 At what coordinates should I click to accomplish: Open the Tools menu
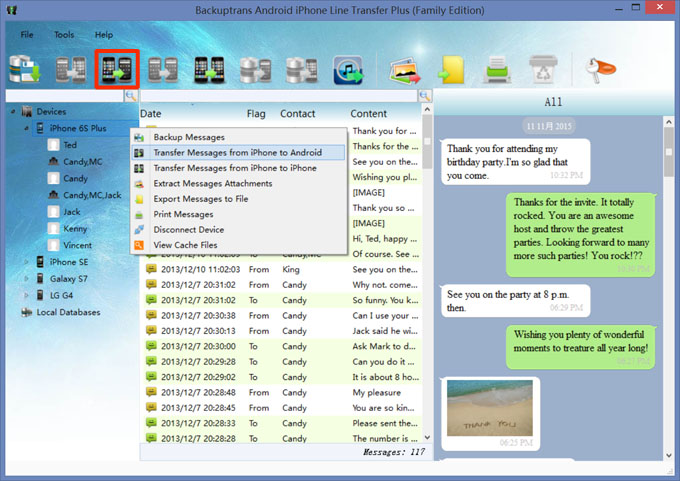point(64,34)
